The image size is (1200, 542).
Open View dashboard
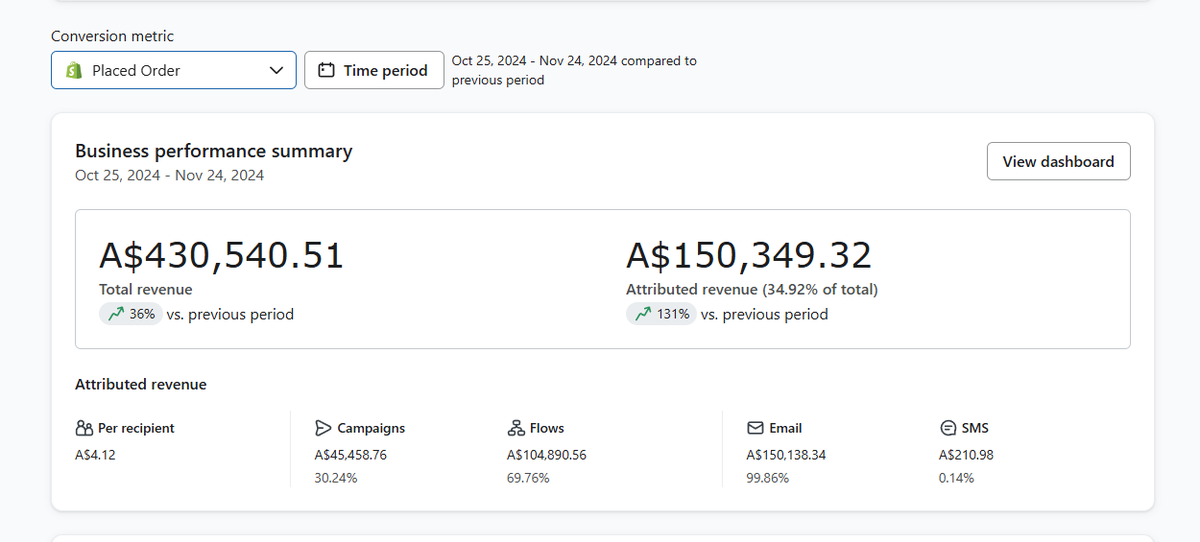[x=1058, y=161]
